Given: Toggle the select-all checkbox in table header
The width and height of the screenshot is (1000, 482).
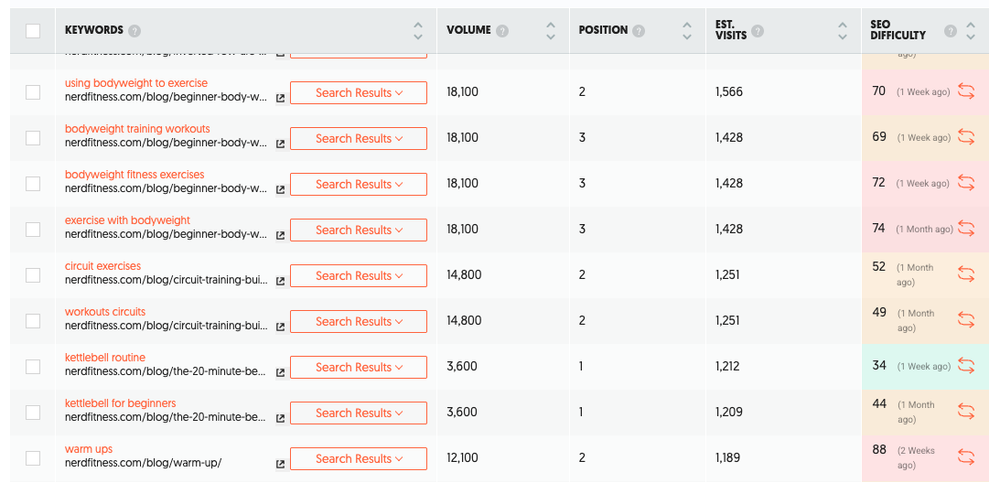Looking at the screenshot, I should (x=33, y=31).
